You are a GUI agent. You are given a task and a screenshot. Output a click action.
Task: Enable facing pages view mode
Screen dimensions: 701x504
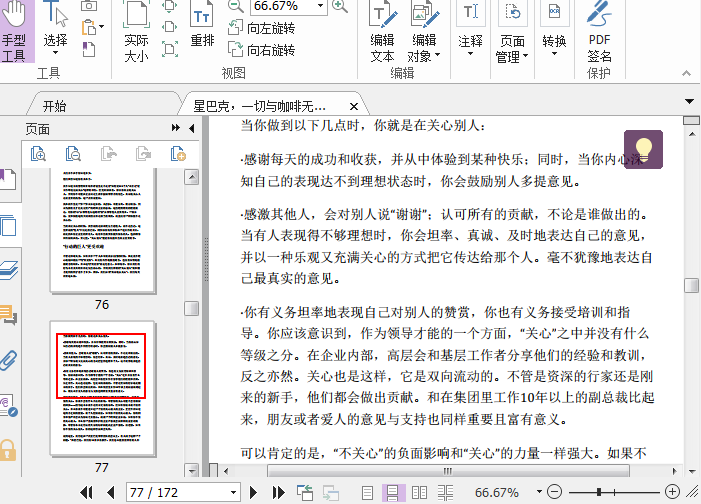pyautogui.click(x=419, y=493)
